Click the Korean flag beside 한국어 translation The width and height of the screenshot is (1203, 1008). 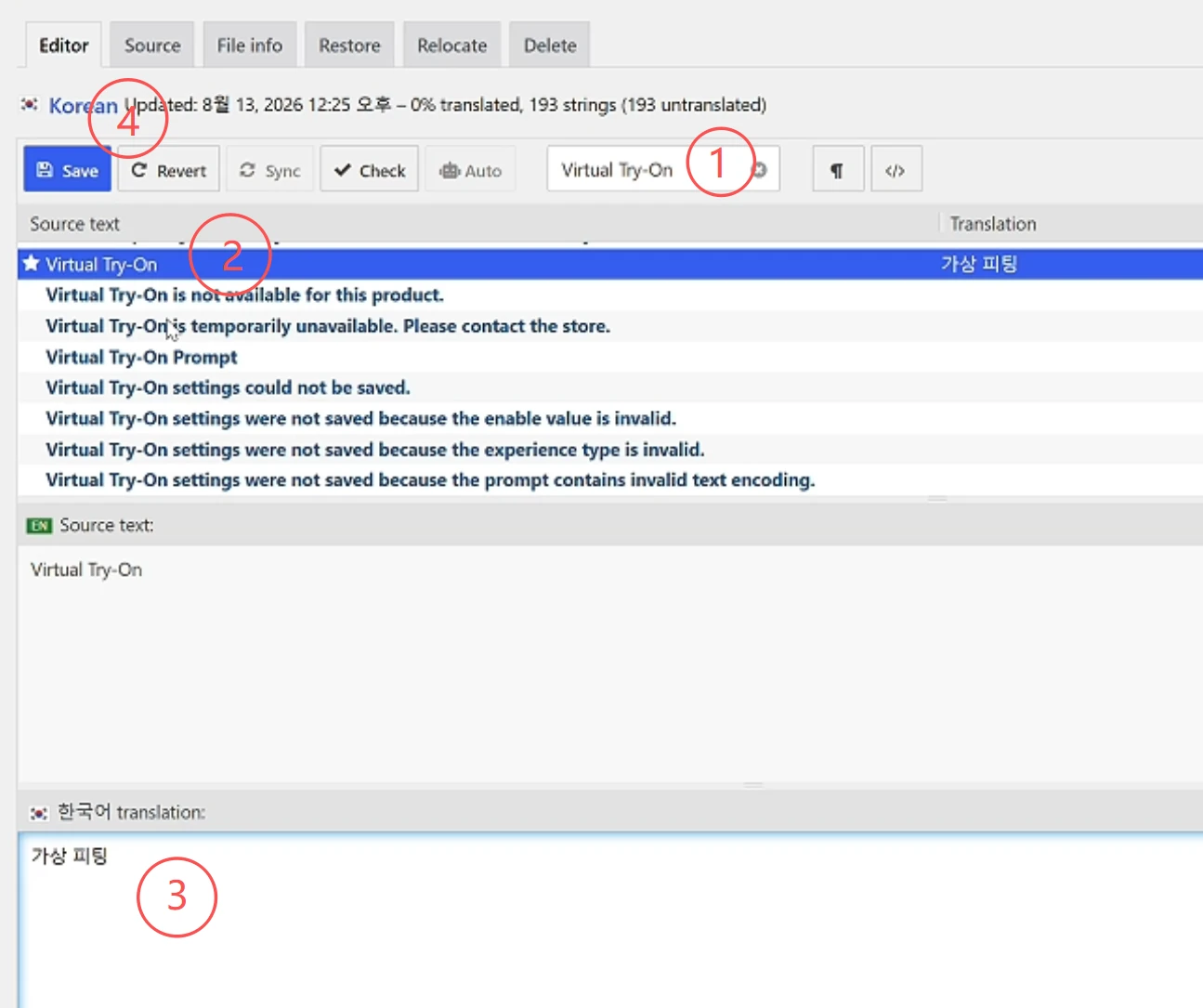(38, 813)
